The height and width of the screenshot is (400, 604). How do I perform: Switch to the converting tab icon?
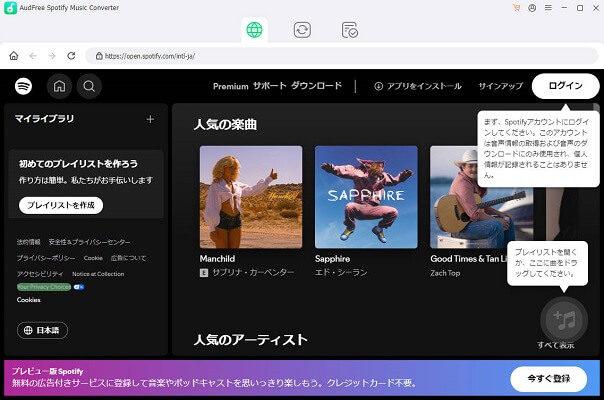[x=302, y=30]
